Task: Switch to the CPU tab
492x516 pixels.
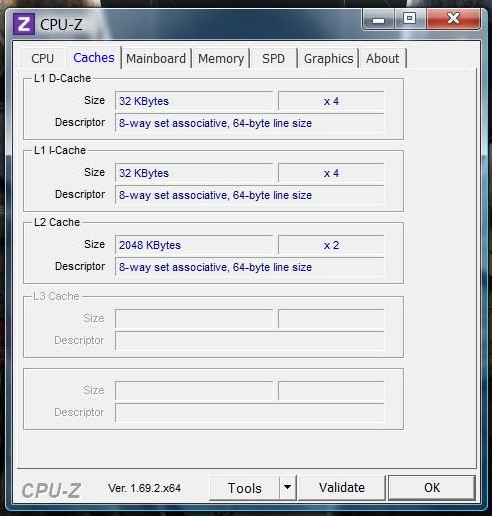Action: [42, 59]
